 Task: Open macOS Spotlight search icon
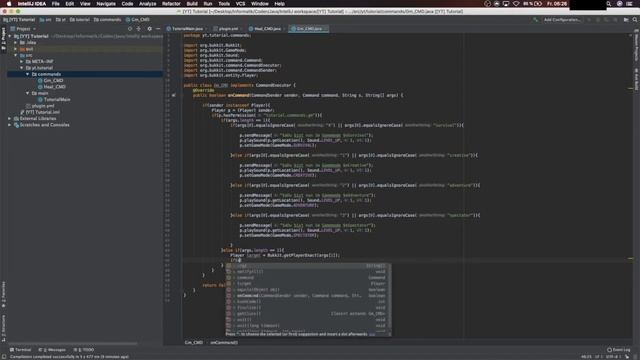click(609, 4)
